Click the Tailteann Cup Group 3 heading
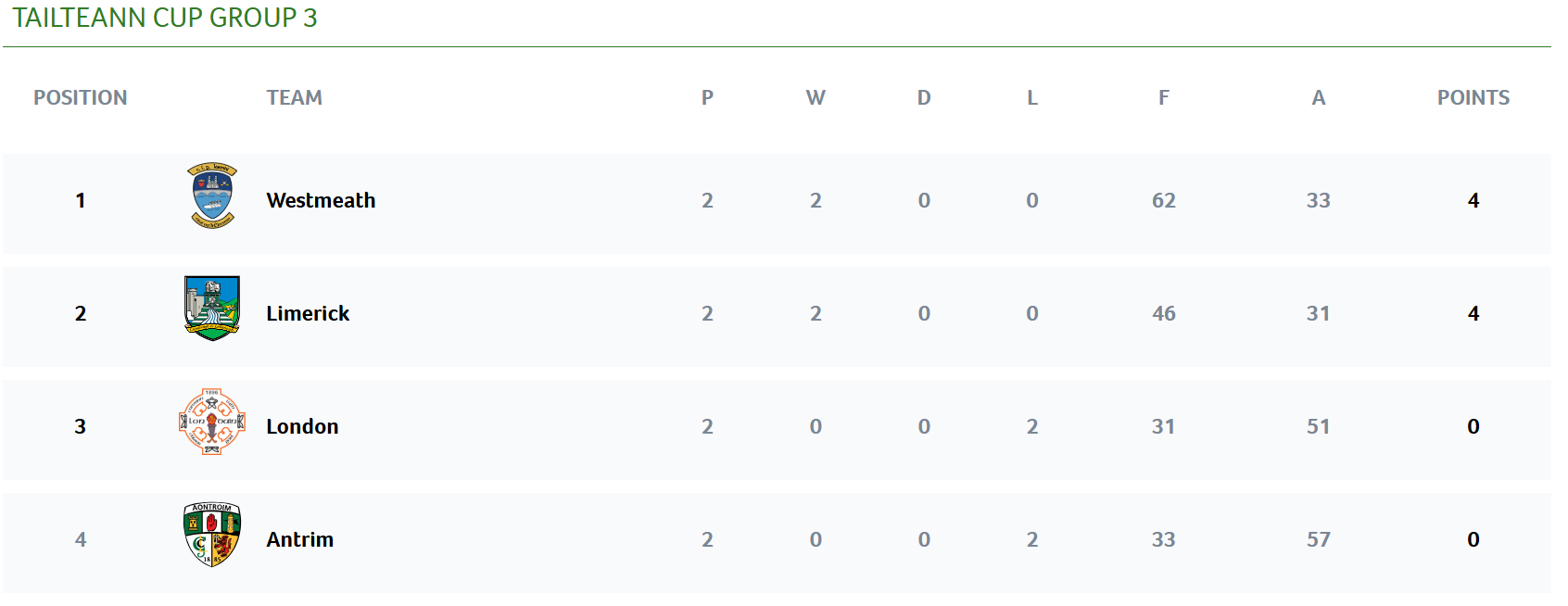Screen dimensions: 1568x606 165,18
